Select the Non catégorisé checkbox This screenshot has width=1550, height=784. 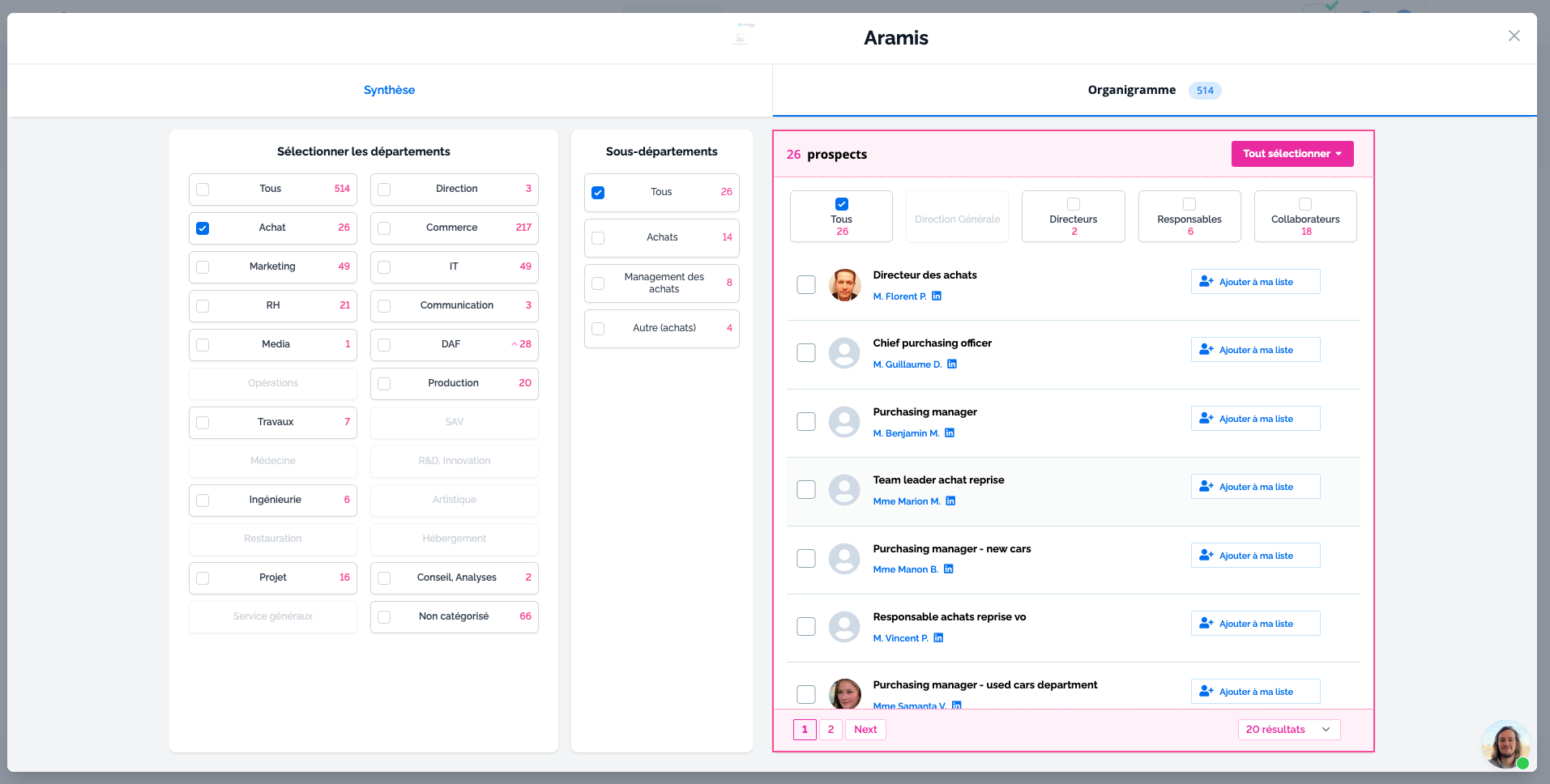(x=384, y=617)
